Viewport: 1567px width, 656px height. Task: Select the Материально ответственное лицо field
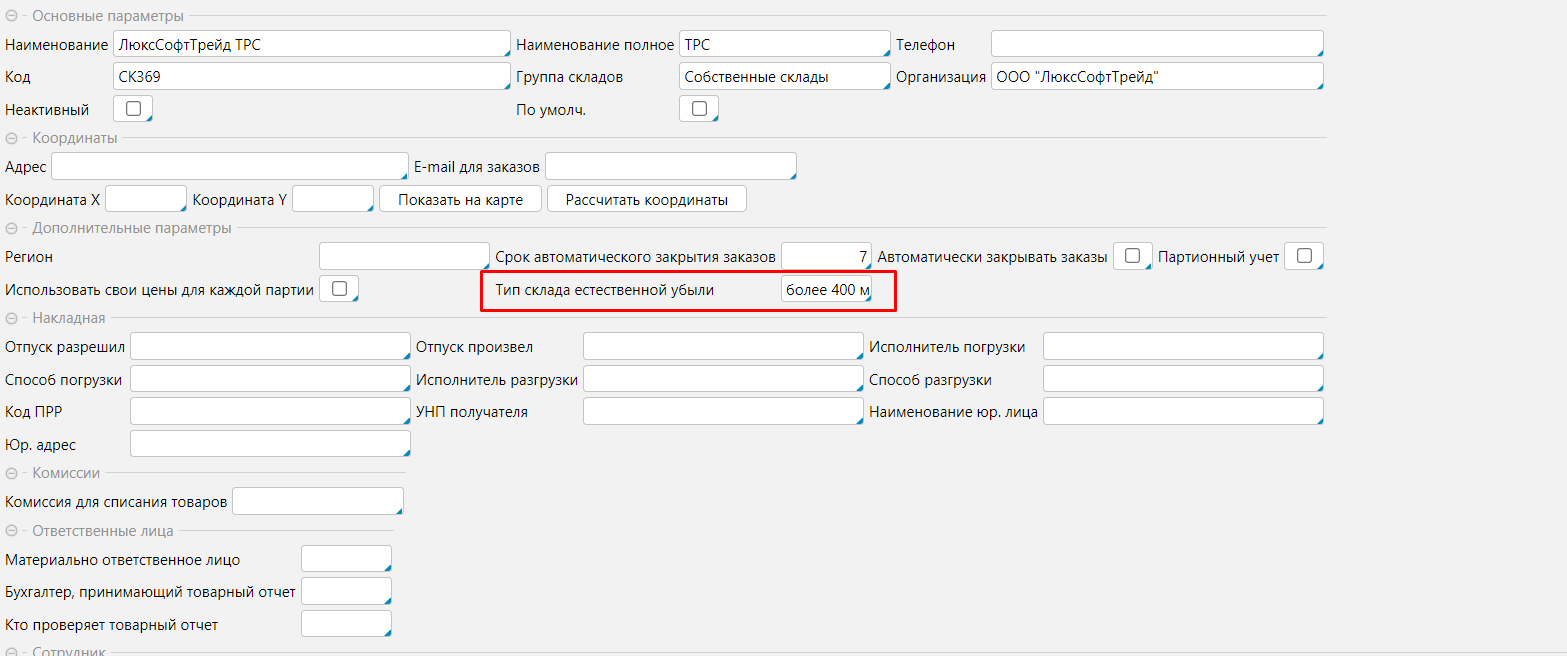[346, 560]
